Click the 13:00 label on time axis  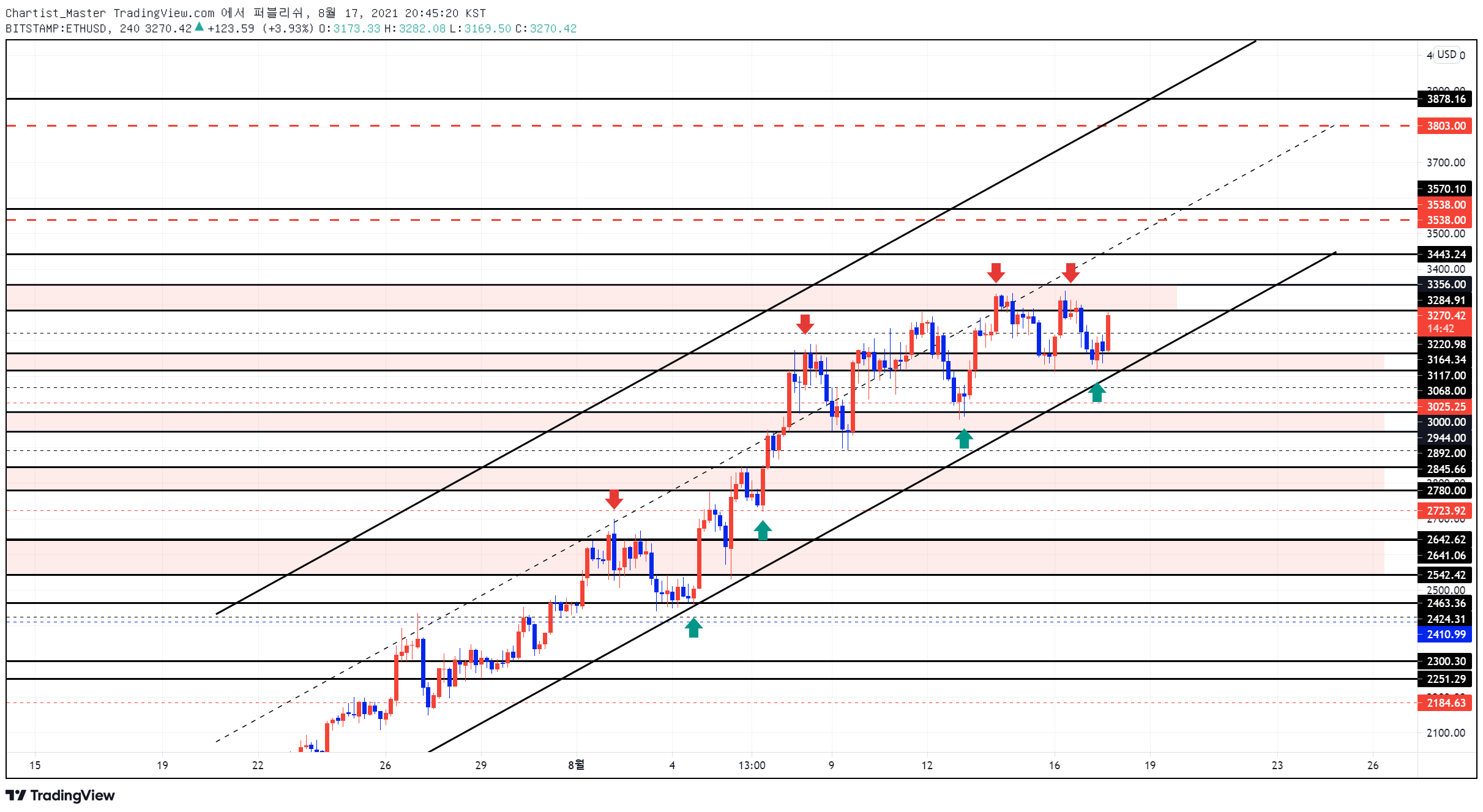752,765
